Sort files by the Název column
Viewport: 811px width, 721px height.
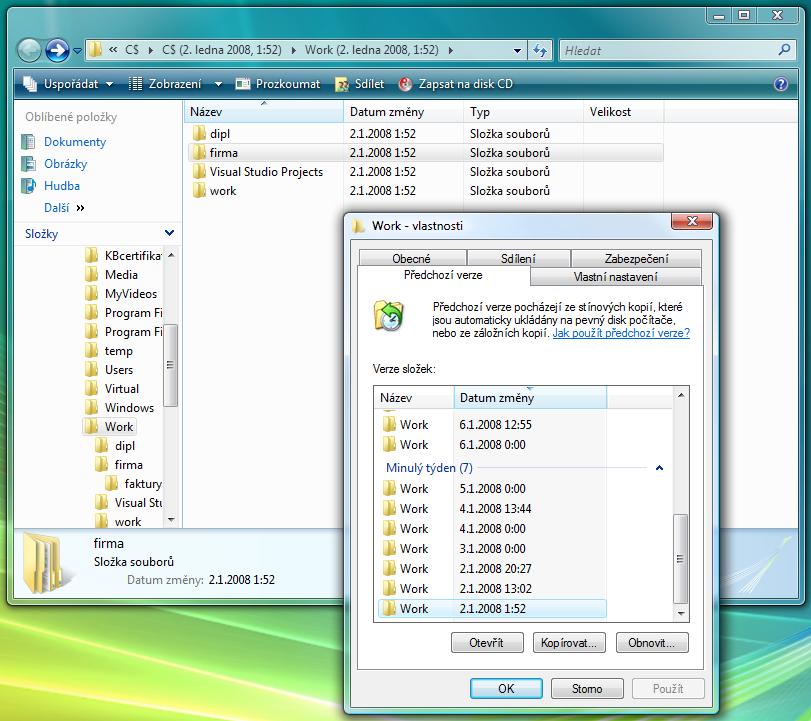tap(263, 112)
